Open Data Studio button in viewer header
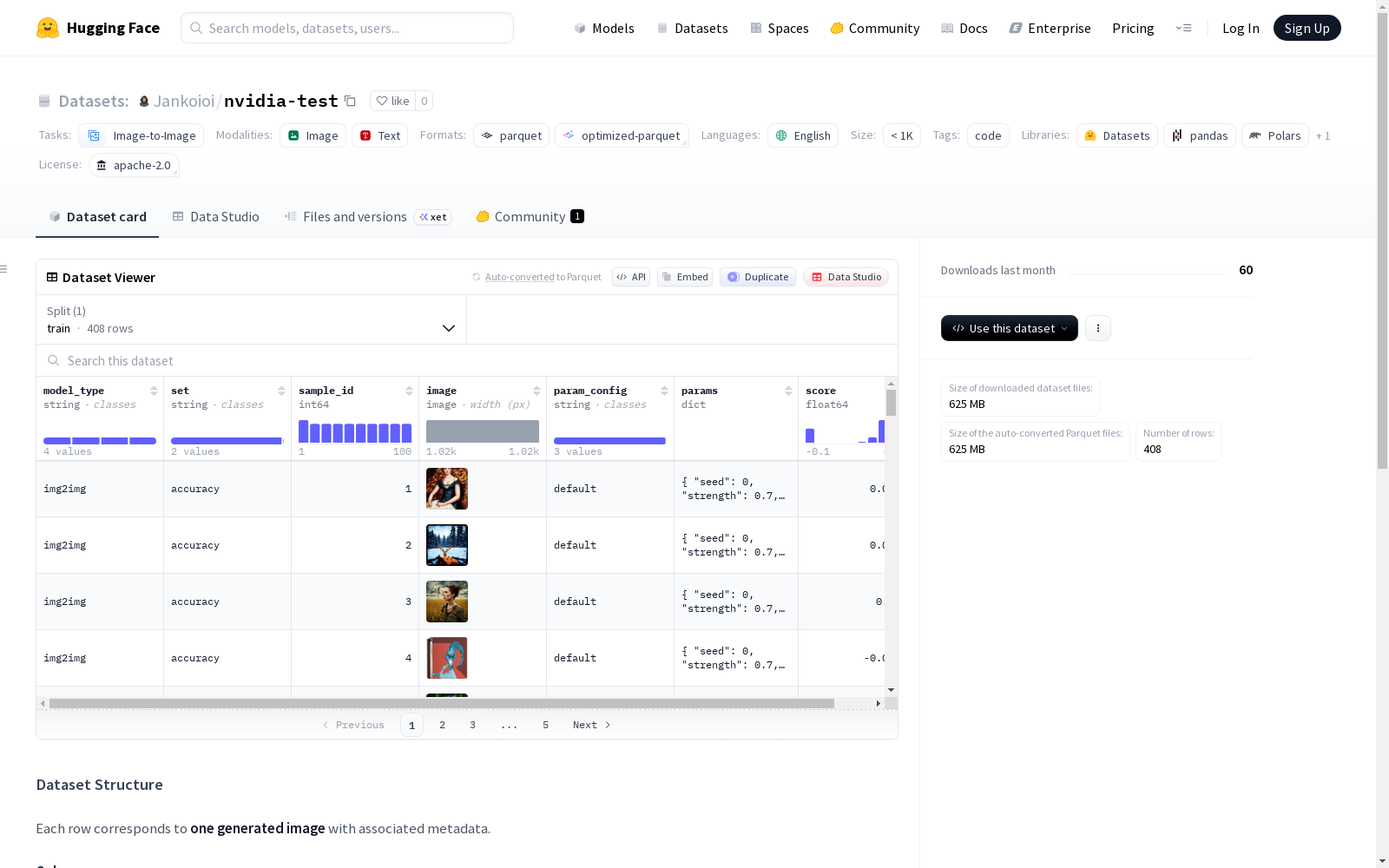1389x868 pixels. [846, 277]
